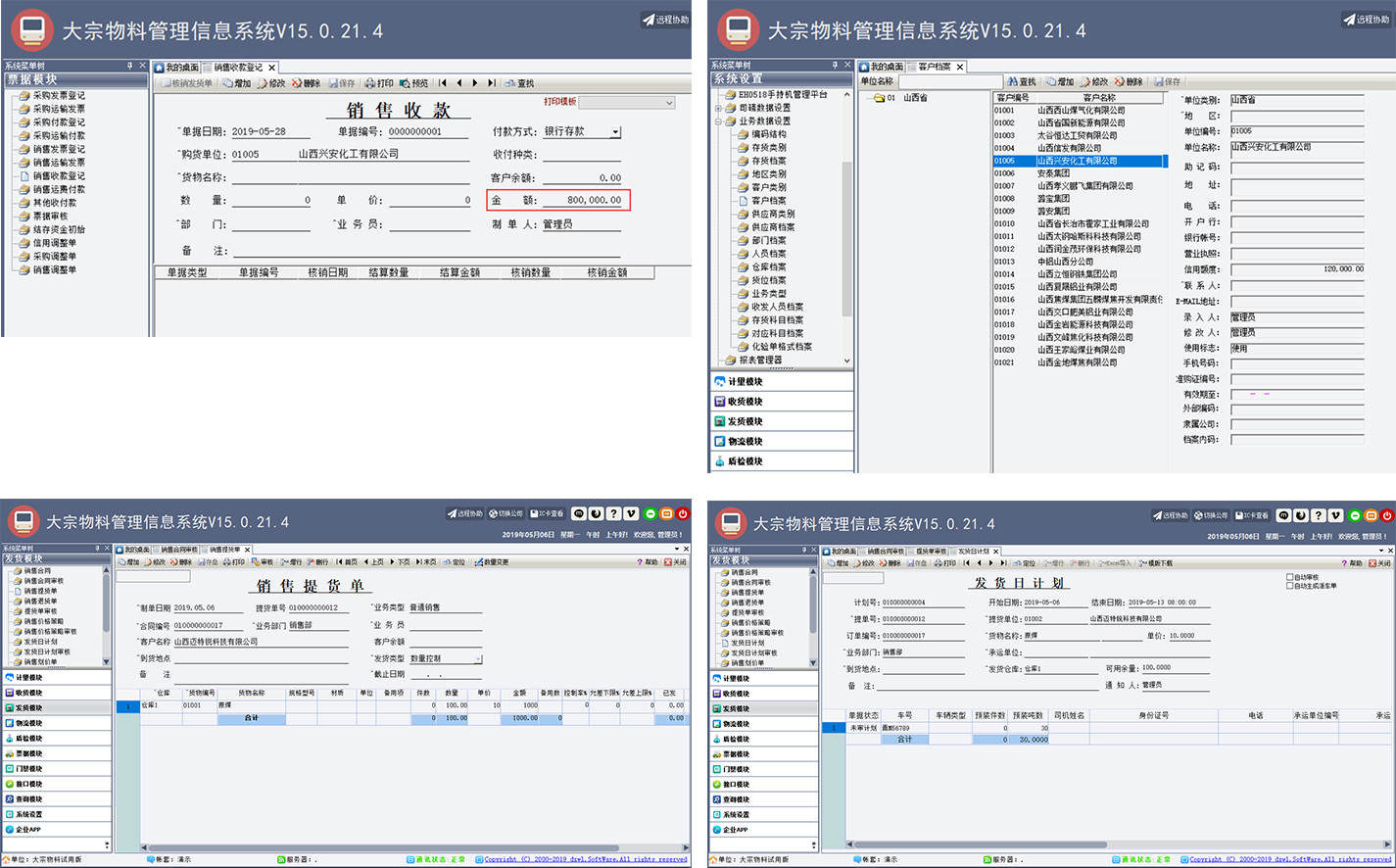Click 数量变更 in 销售提货单 toolbar

click(x=492, y=562)
